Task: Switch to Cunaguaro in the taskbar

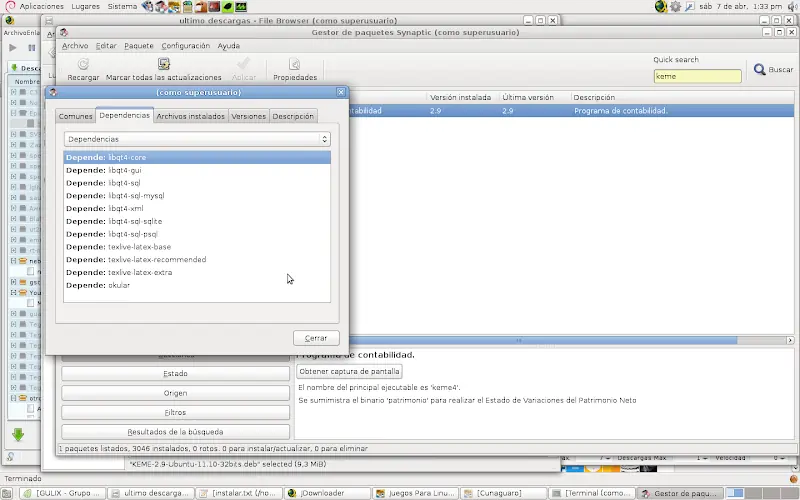Action: (x=504, y=493)
